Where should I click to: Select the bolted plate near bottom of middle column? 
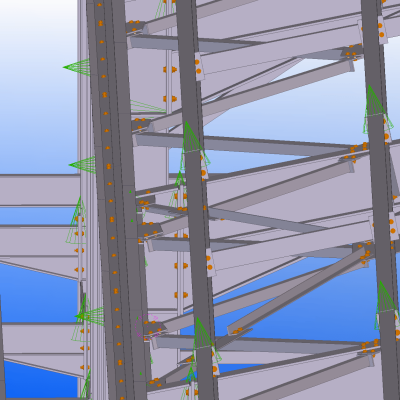tap(215, 361)
